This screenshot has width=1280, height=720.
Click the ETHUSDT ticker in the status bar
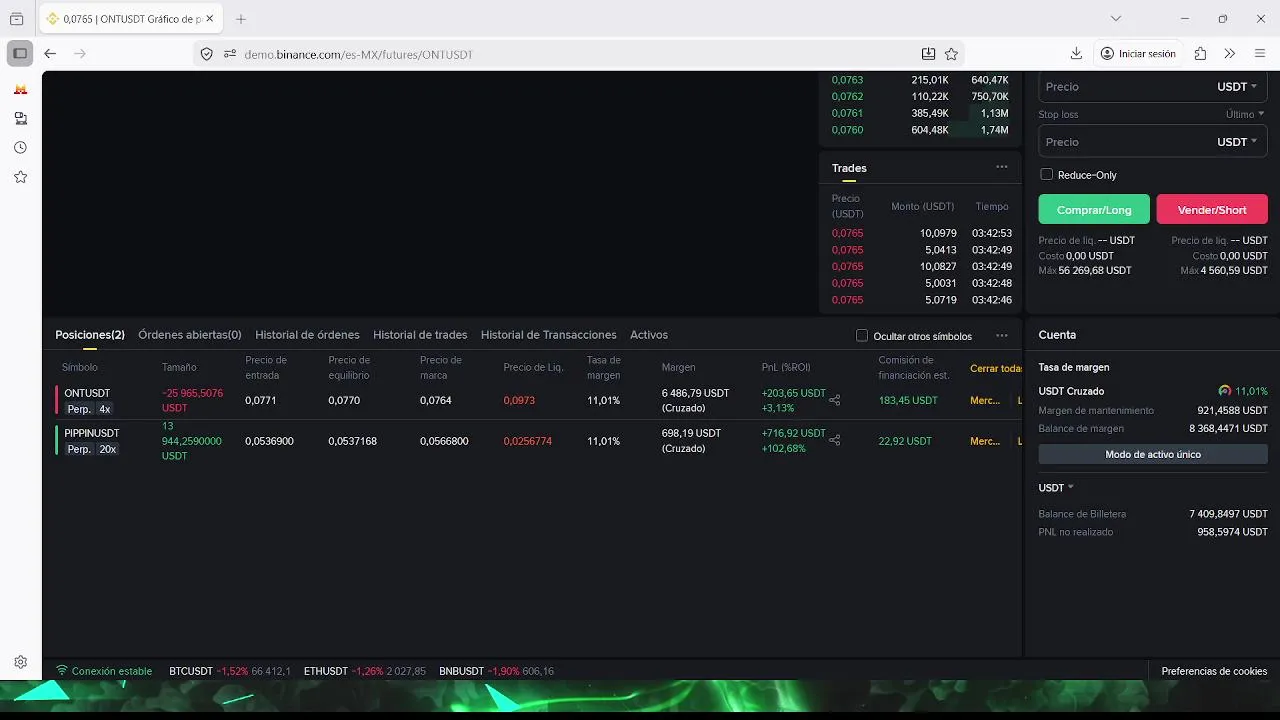pyautogui.click(x=365, y=671)
